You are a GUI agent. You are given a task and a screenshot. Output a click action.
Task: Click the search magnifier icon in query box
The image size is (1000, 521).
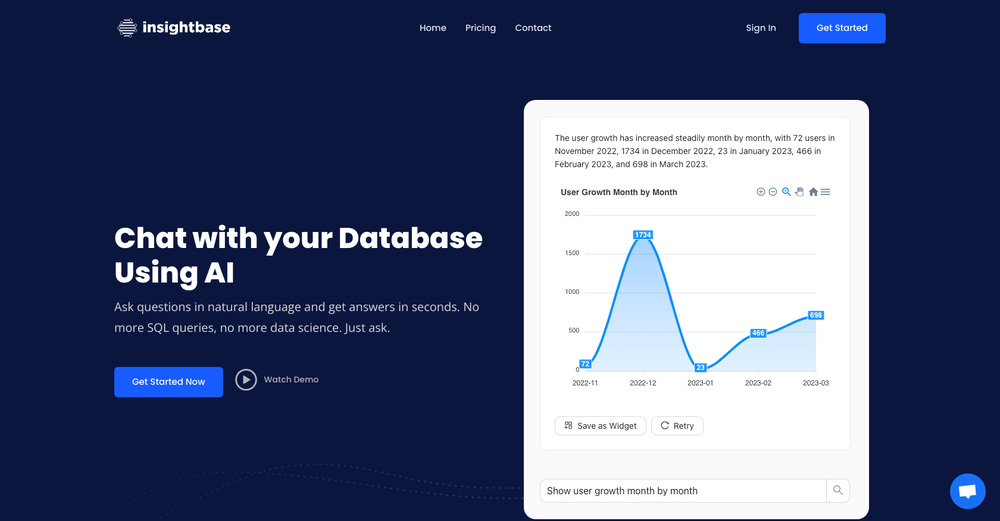pyautogui.click(x=838, y=490)
